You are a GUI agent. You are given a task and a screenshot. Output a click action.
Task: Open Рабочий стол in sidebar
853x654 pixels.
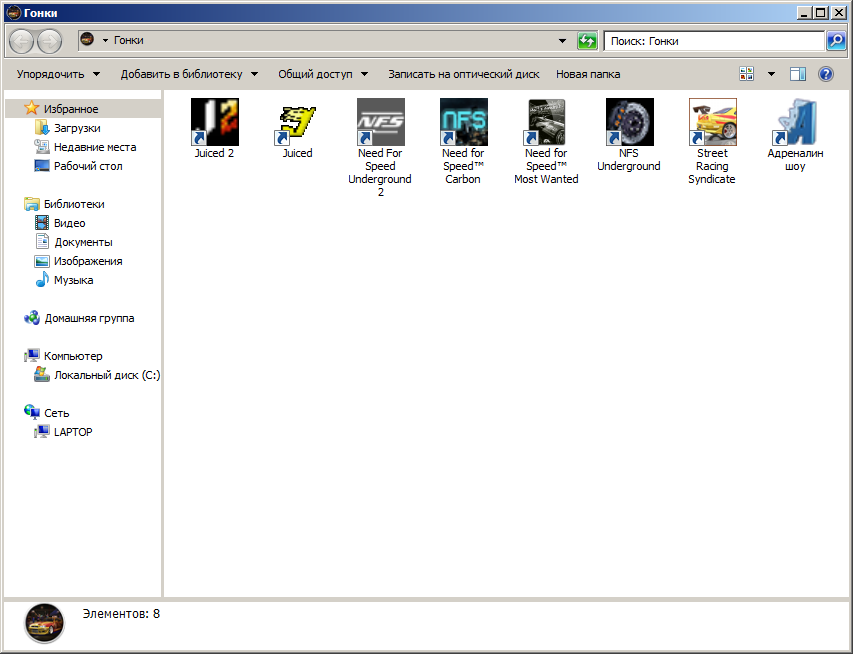pyautogui.click(x=88, y=166)
